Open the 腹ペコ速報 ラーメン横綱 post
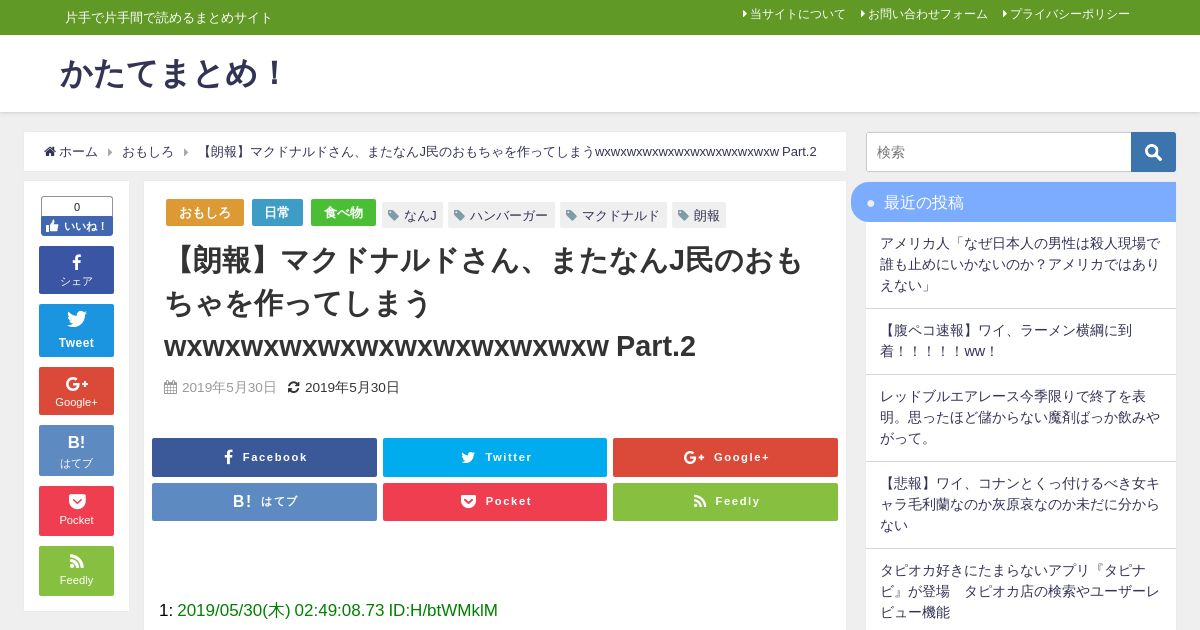Screen dimensions: 1200x630 click(1021, 341)
